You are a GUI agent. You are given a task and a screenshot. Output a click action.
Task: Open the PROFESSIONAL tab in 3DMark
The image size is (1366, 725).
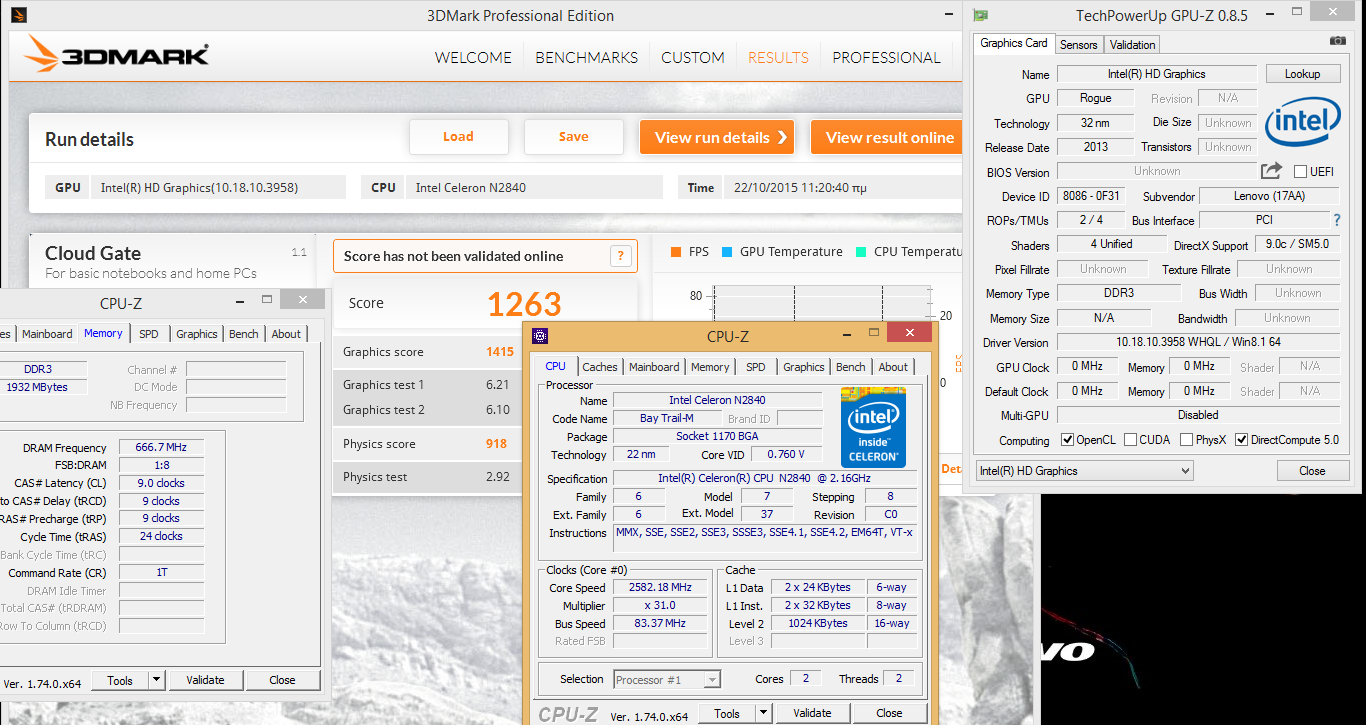click(886, 57)
